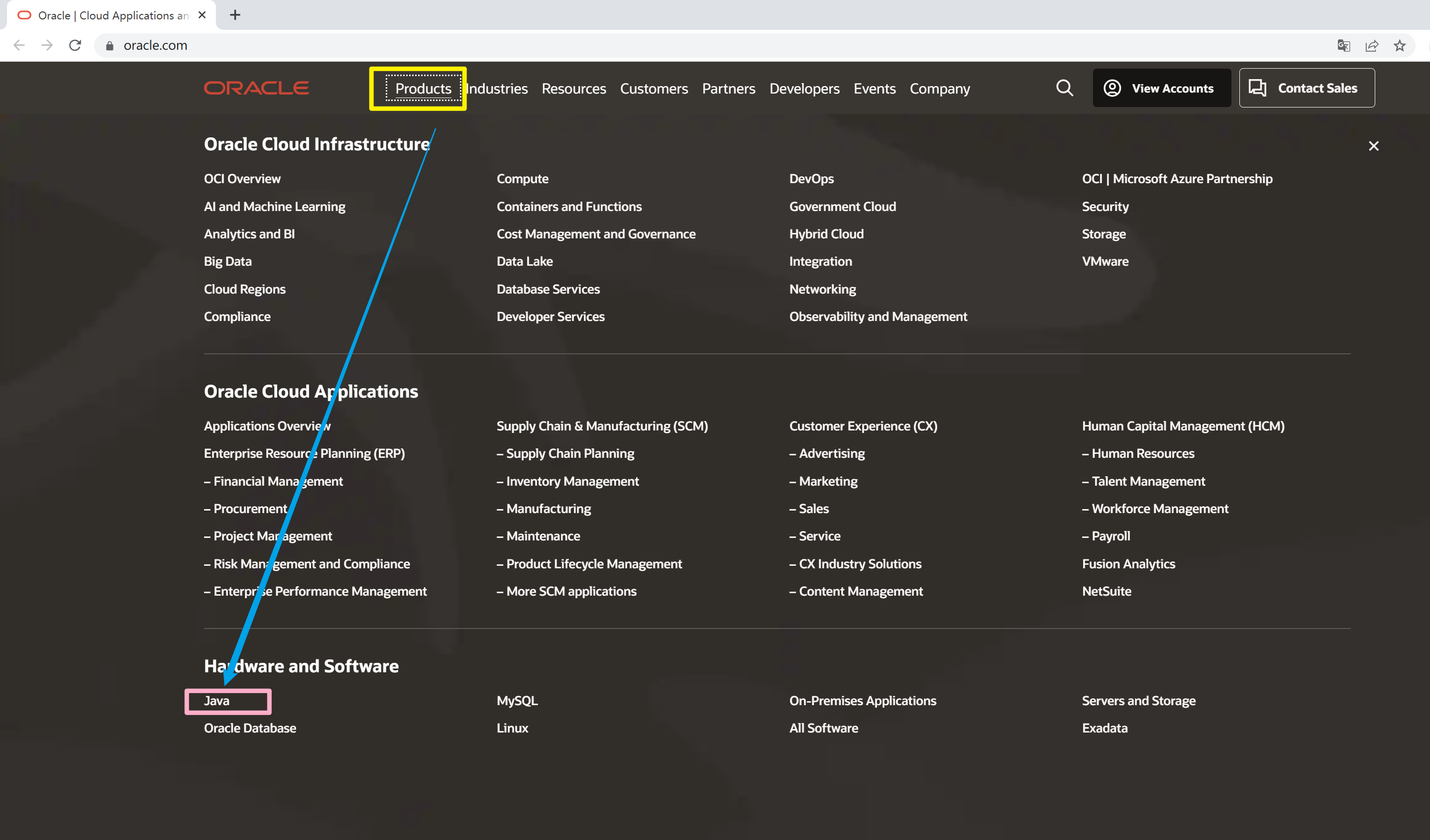Bookmark this page with star icon

1399,45
